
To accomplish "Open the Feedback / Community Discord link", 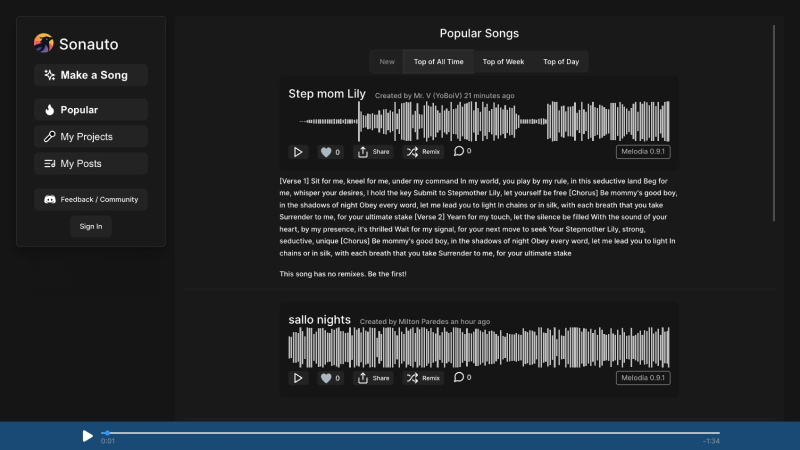I will pyautogui.click(x=91, y=200).
